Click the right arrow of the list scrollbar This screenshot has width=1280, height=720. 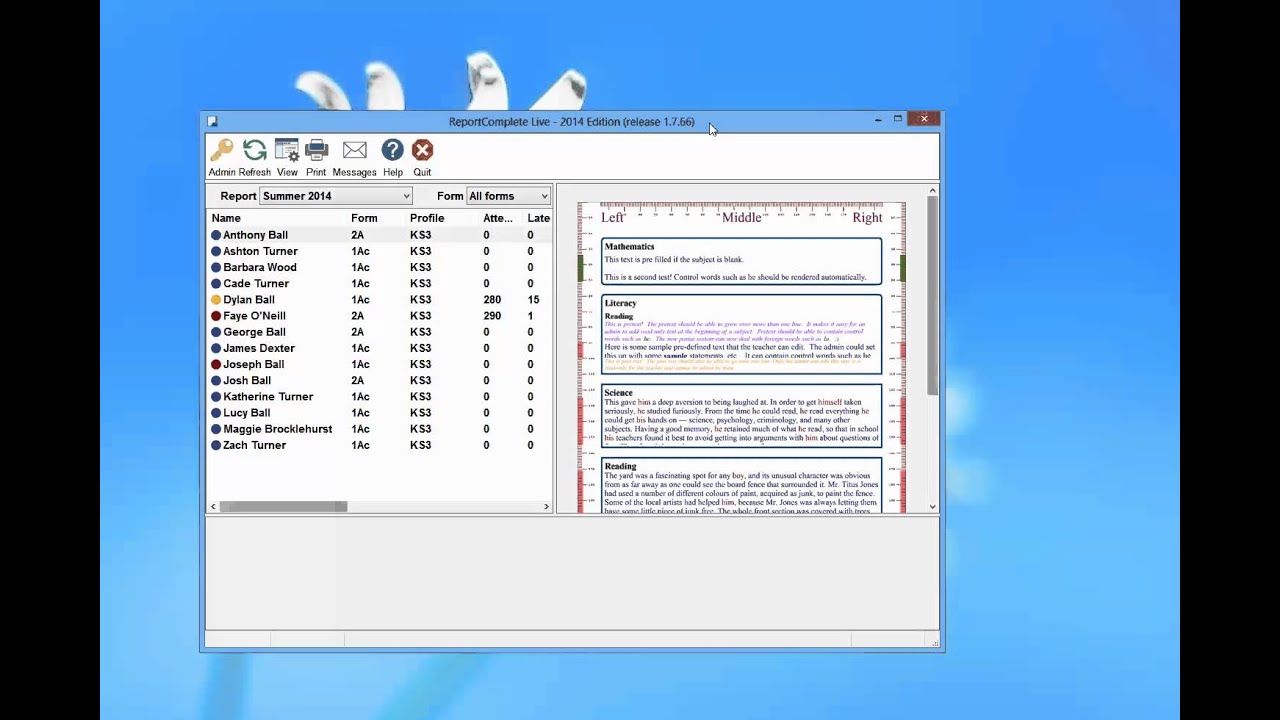coord(546,507)
